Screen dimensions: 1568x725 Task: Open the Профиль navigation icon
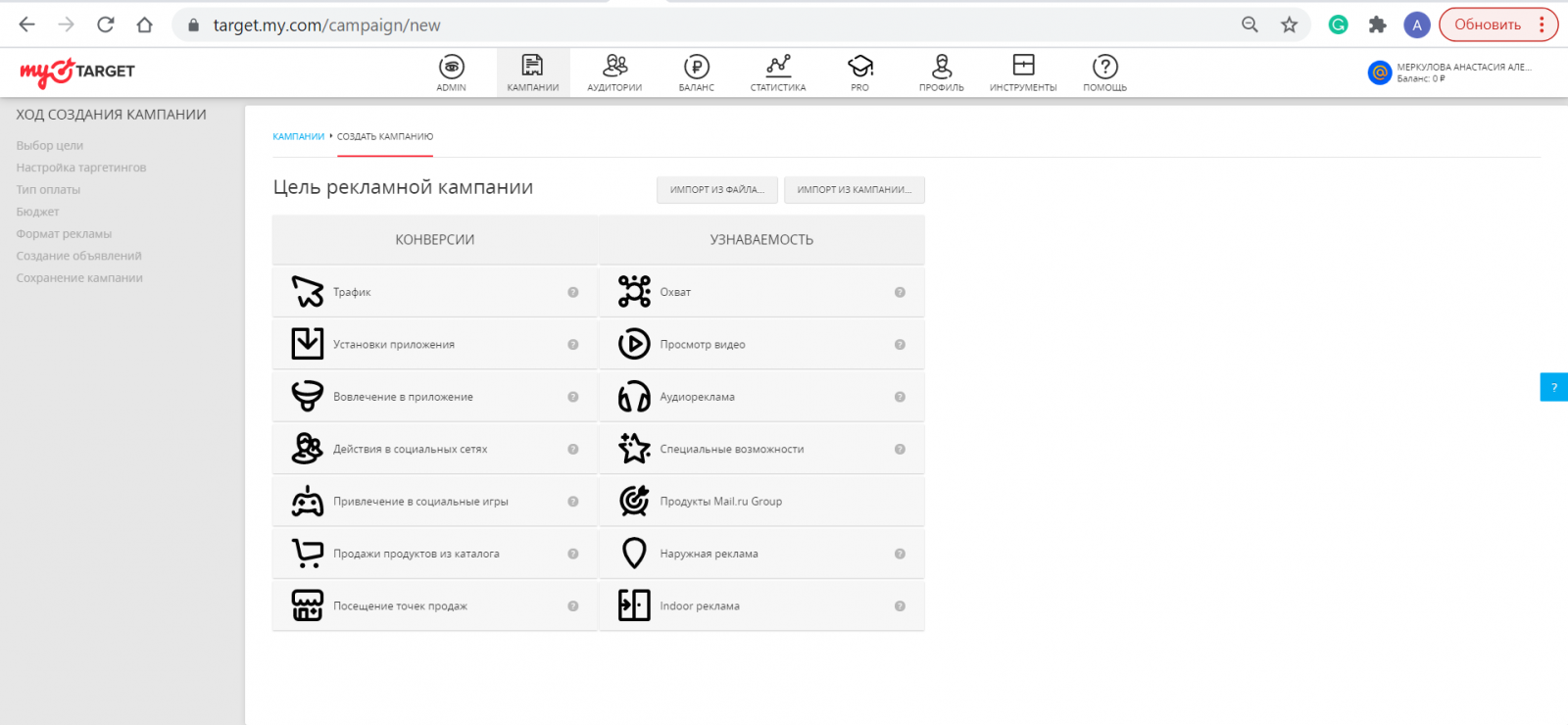point(942,66)
